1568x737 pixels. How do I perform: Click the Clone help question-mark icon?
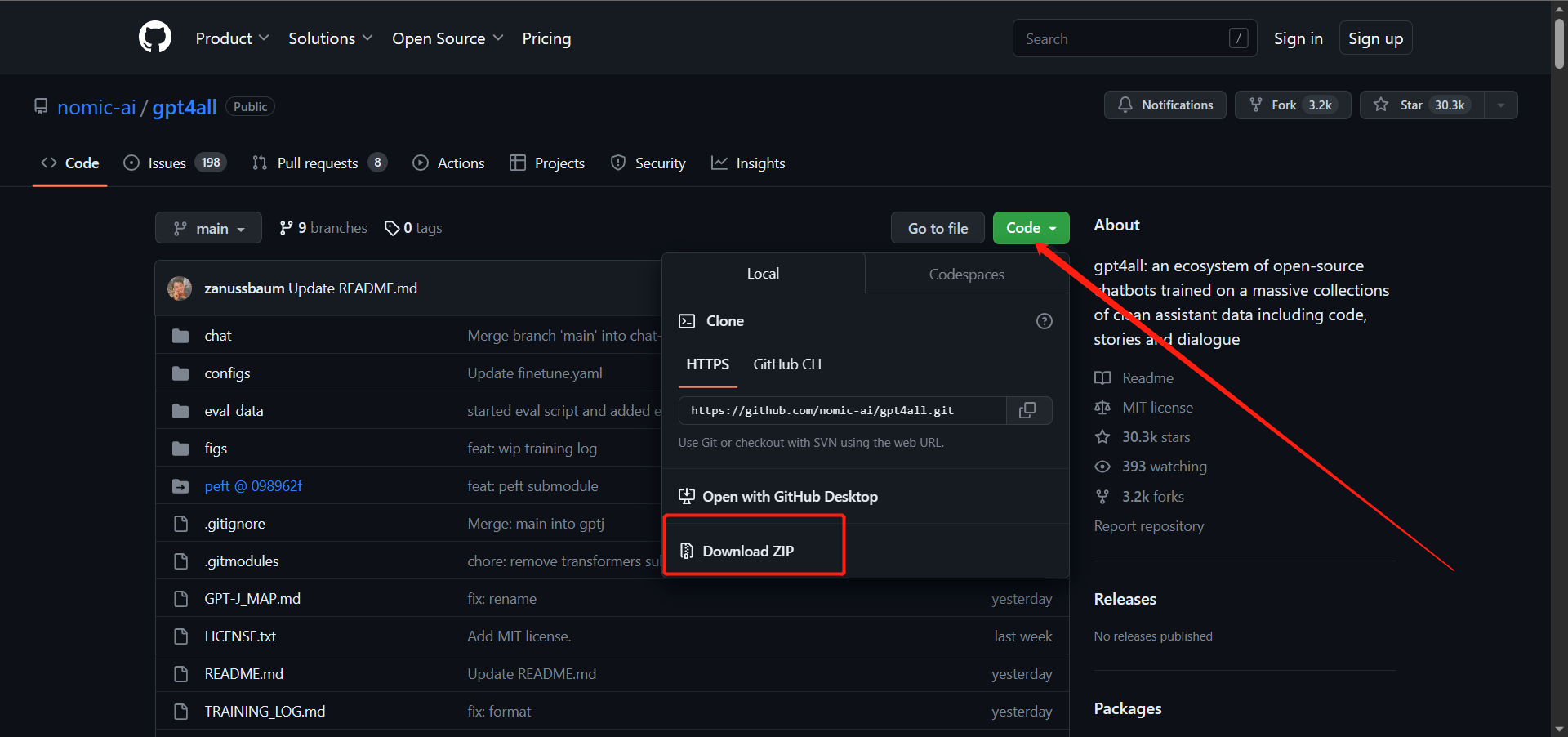1045,321
